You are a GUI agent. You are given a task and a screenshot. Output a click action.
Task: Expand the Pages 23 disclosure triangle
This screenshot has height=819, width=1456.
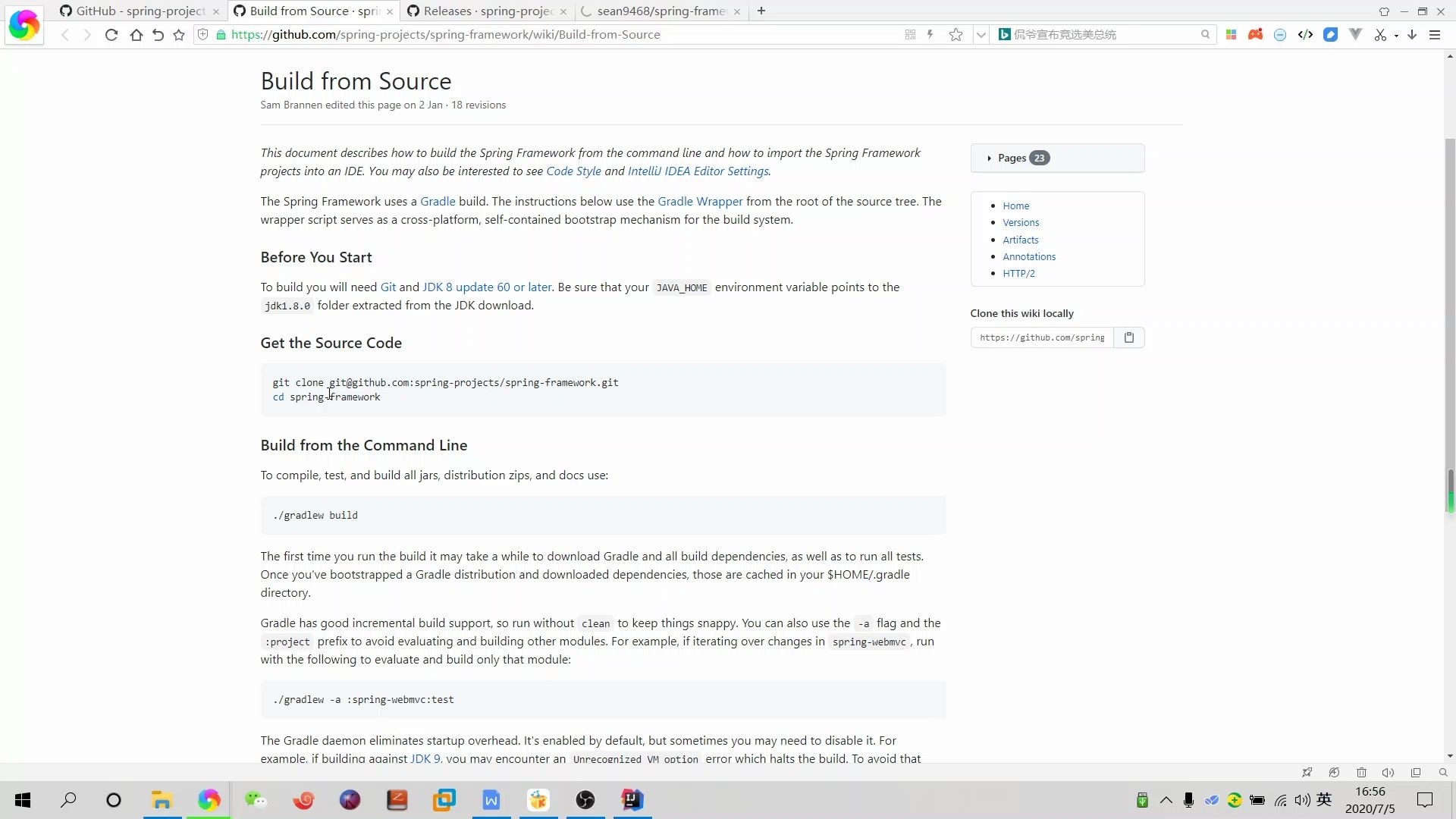click(x=990, y=158)
